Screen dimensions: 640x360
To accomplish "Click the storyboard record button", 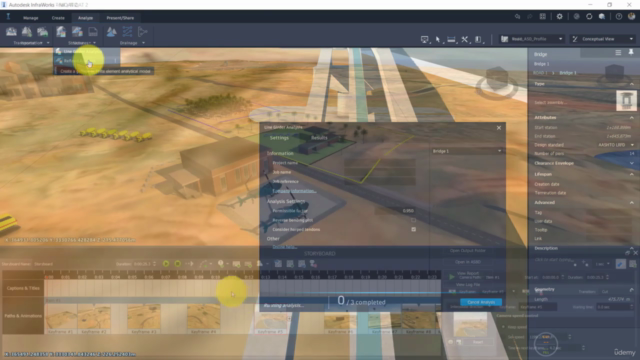I will coord(178,264).
